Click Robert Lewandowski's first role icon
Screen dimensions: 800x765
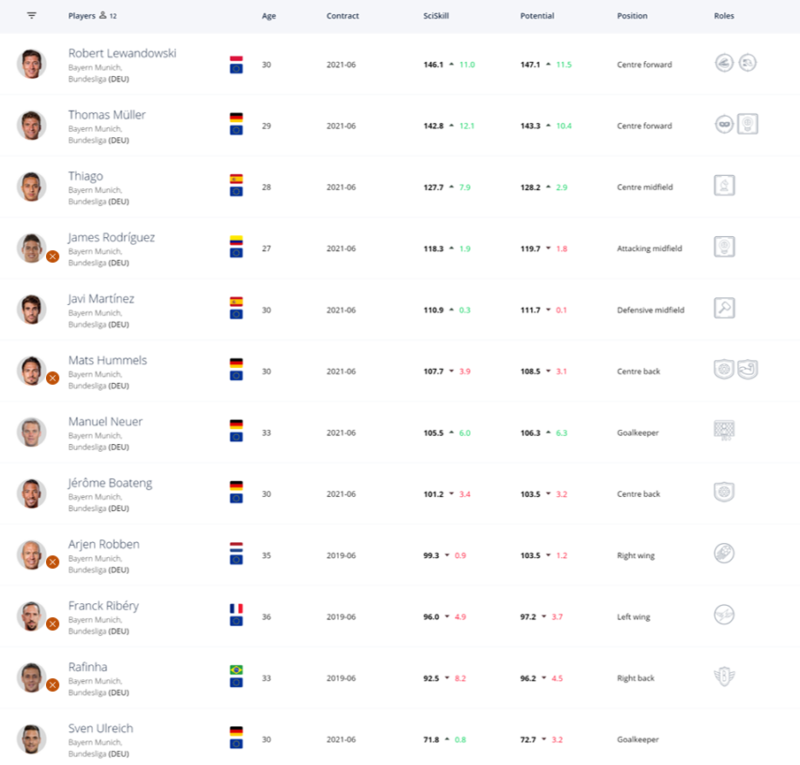click(x=724, y=63)
